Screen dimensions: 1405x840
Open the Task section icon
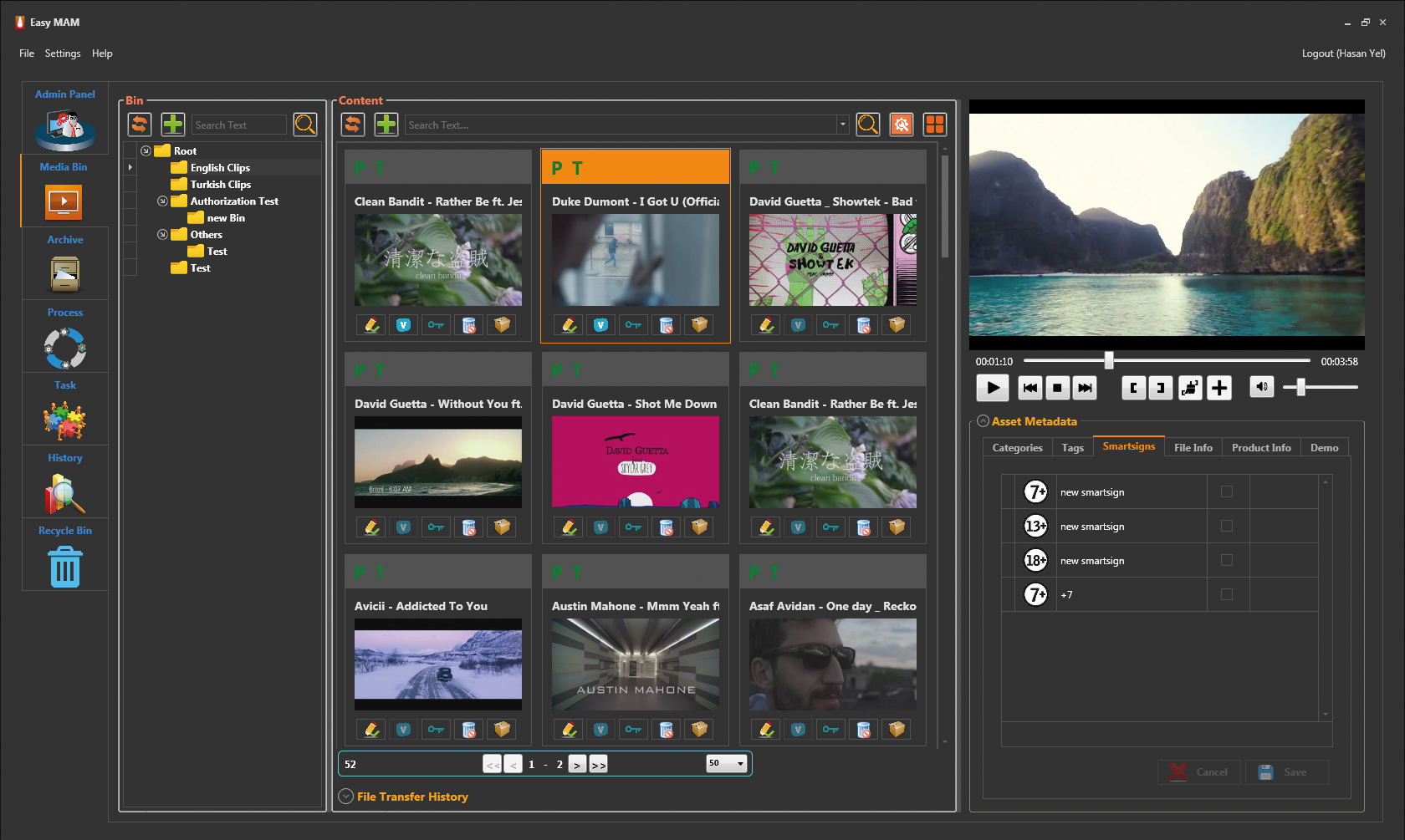[x=65, y=420]
